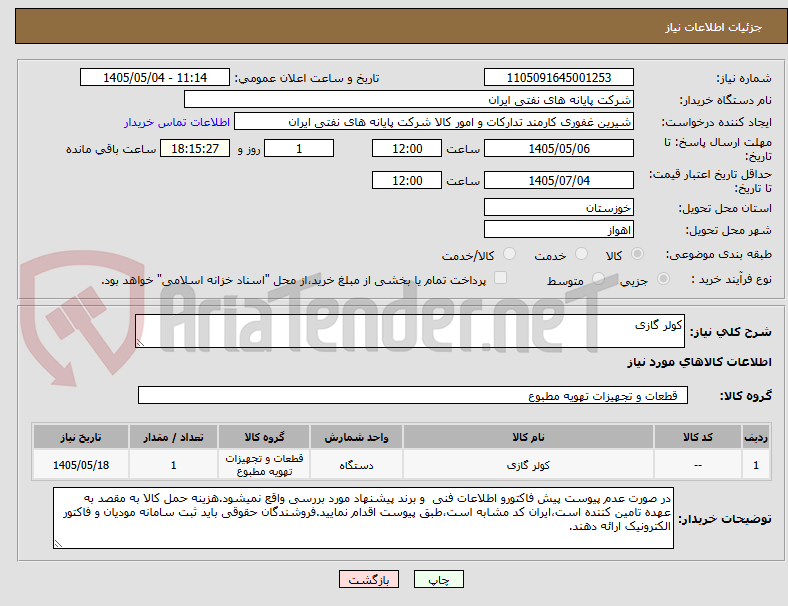The image size is (788, 606).
Task: Click the buyer explanations text area
Action: [363, 518]
